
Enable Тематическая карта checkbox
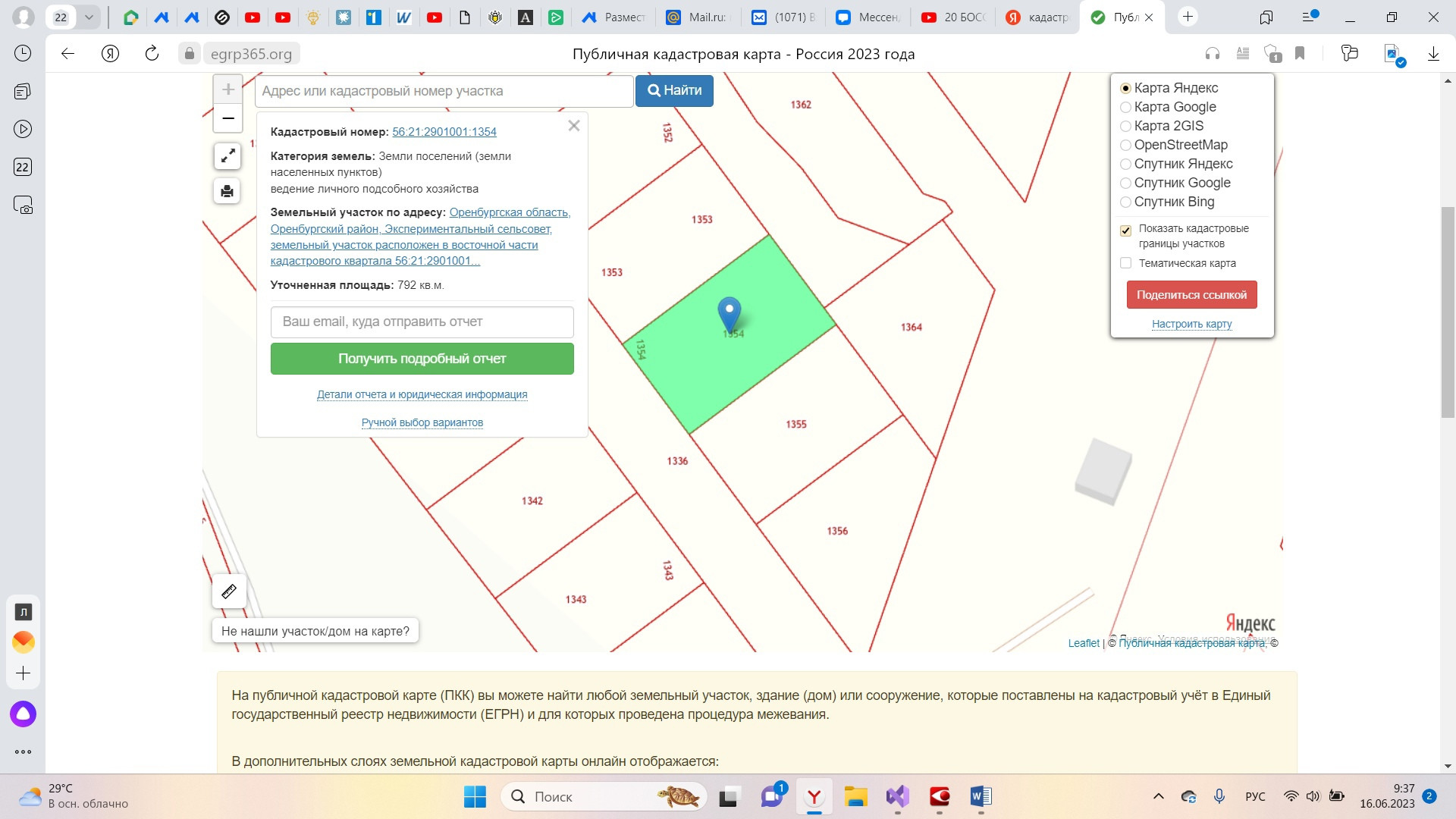[1126, 263]
